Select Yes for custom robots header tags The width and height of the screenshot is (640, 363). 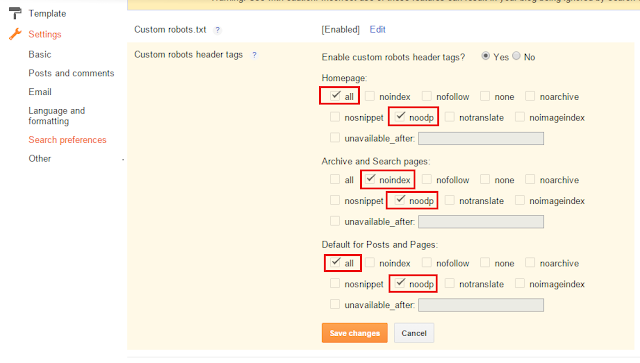(x=485, y=56)
